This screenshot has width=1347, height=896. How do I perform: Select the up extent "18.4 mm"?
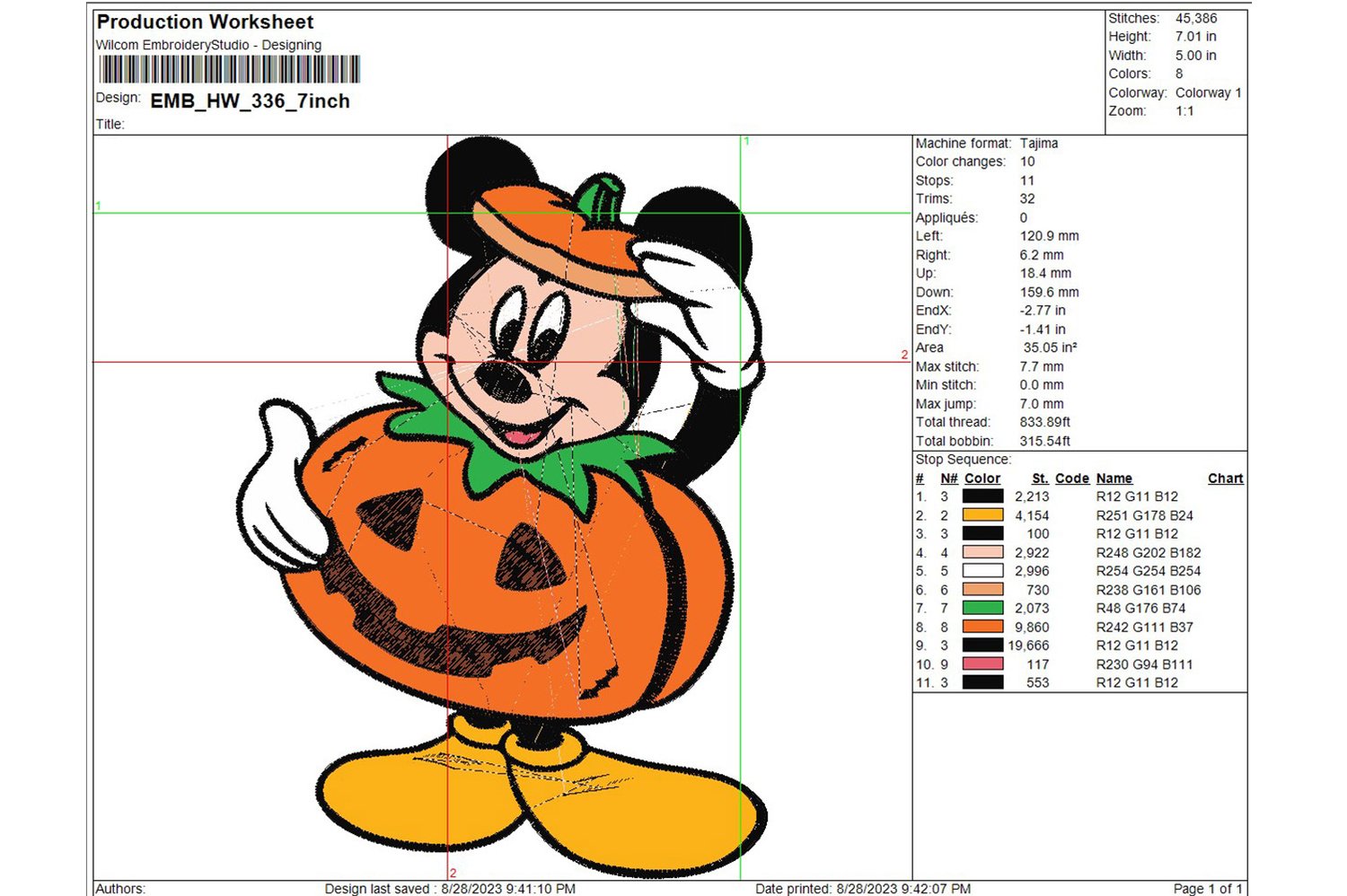click(x=1046, y=273)
